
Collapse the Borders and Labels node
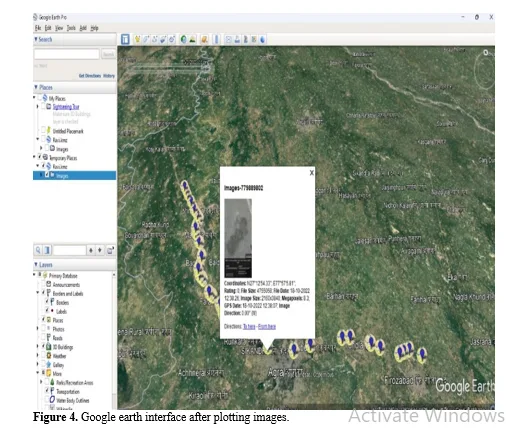click(x=38, y=293)
